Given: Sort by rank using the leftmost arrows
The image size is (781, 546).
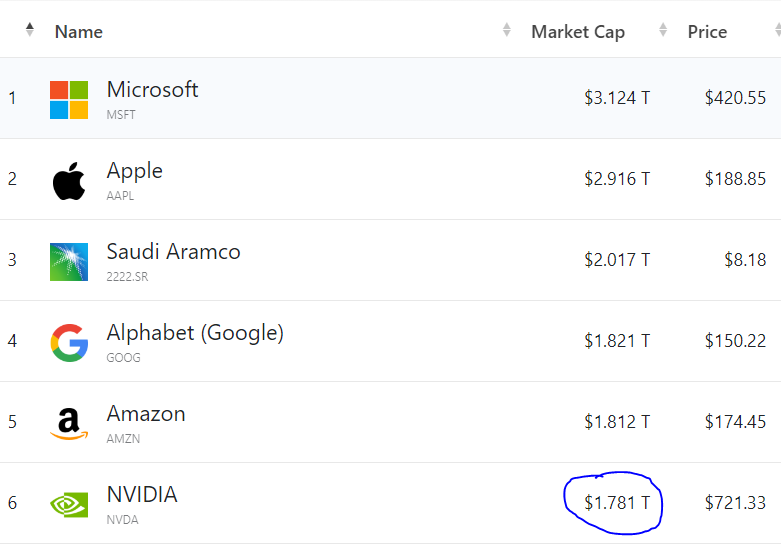Looking at the screenshot, I should (x=30, y=30).
